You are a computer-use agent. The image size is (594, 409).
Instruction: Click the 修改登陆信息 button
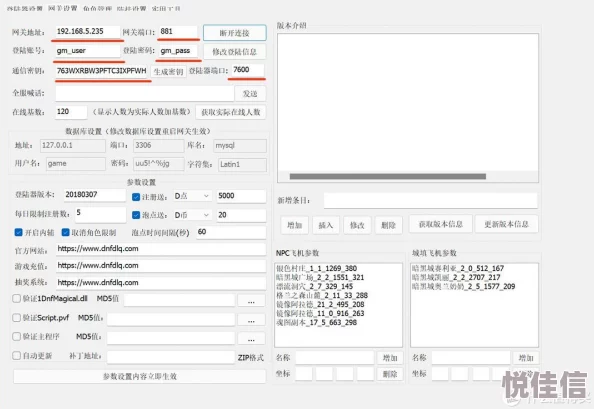pos(234,52)
